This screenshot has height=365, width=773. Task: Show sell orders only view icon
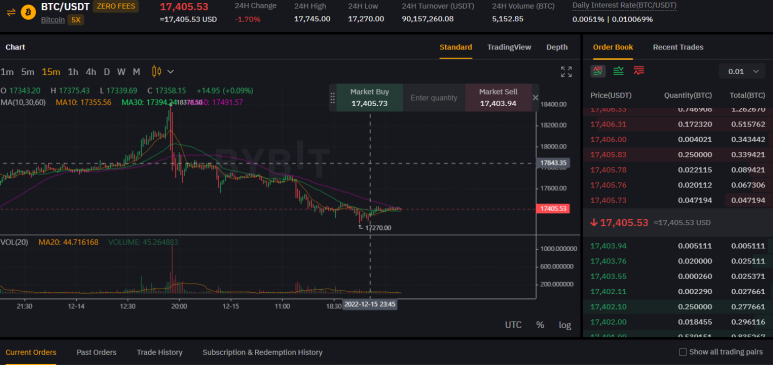[x=639, y=71]
